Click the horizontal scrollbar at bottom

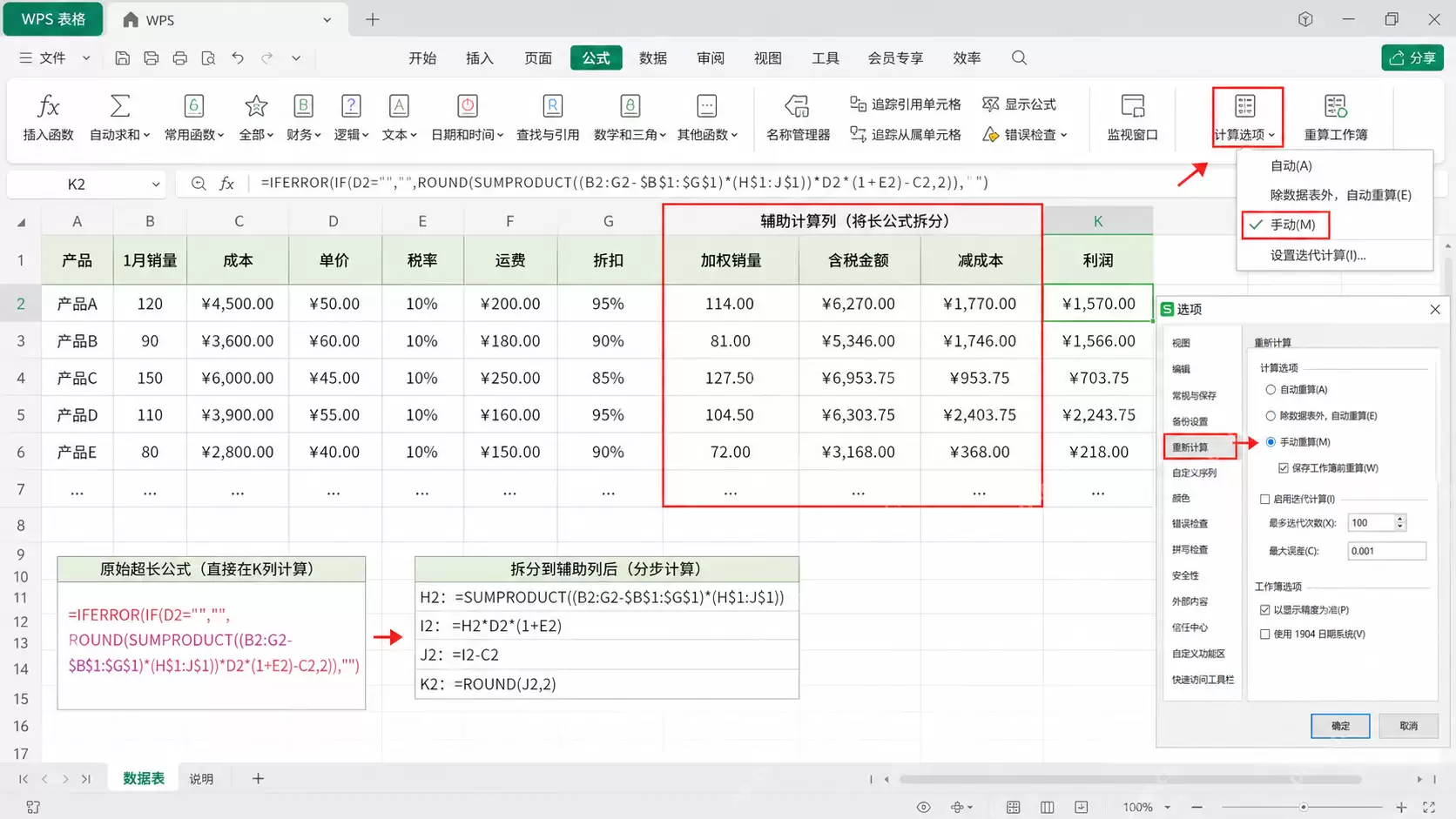tap(1130, 780)
